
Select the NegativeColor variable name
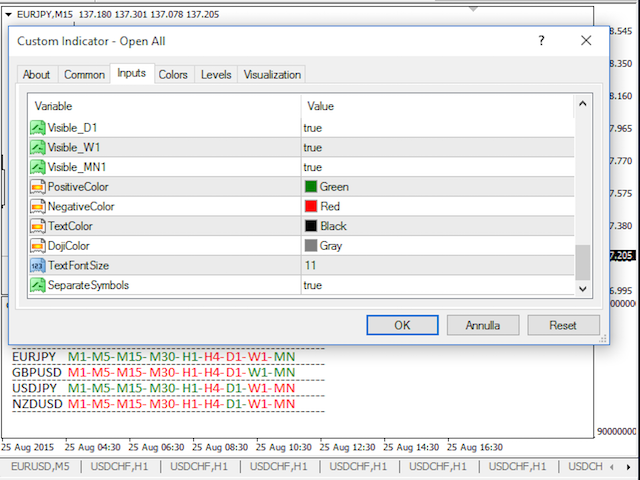pos(81,207)
